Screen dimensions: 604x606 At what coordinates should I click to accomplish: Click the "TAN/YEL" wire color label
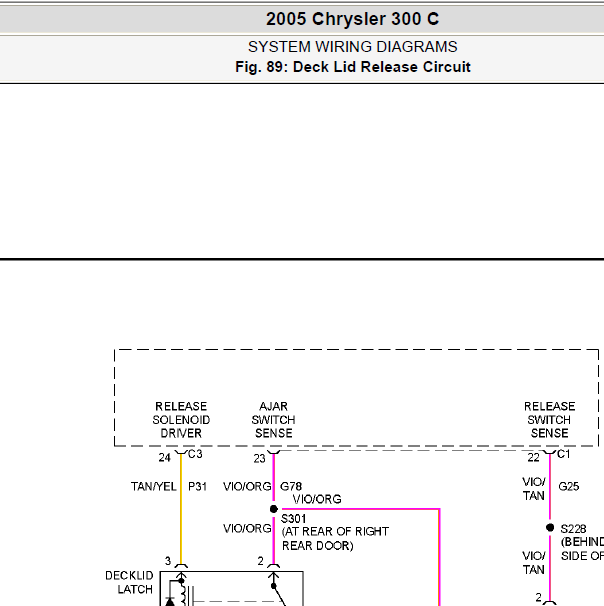[153, 487]
